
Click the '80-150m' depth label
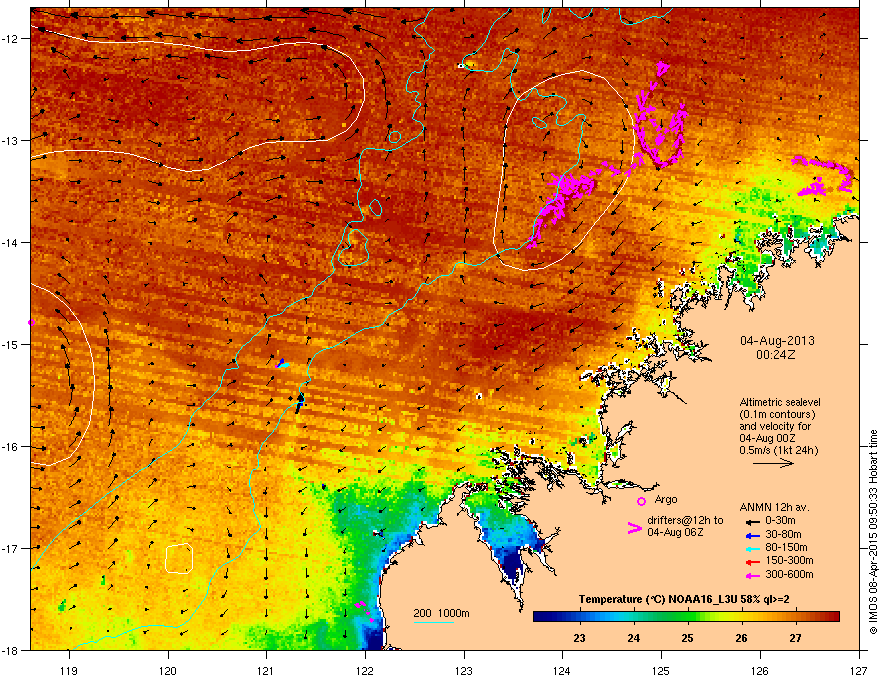click(786, 548)
